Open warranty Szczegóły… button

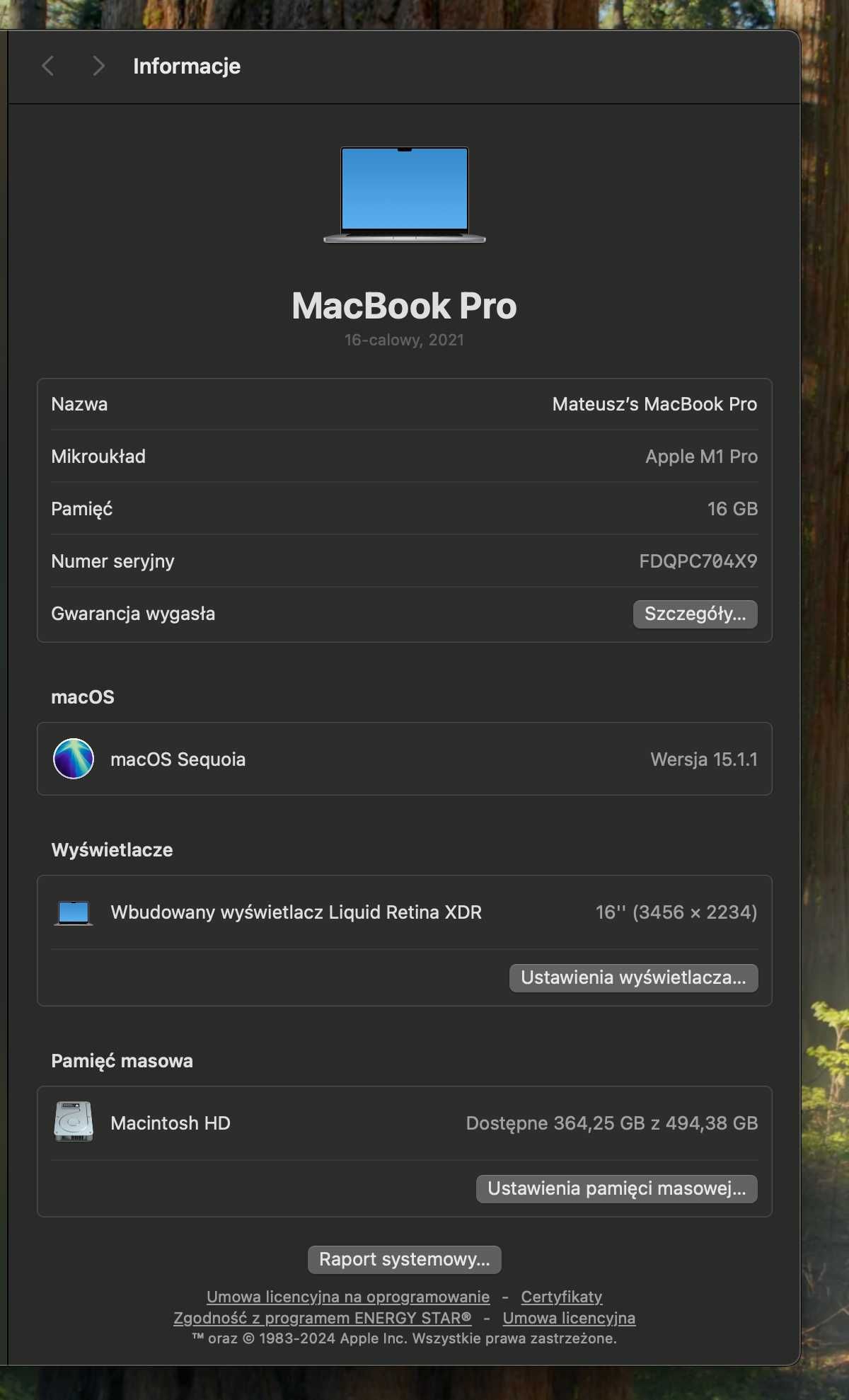click(695, 614)
